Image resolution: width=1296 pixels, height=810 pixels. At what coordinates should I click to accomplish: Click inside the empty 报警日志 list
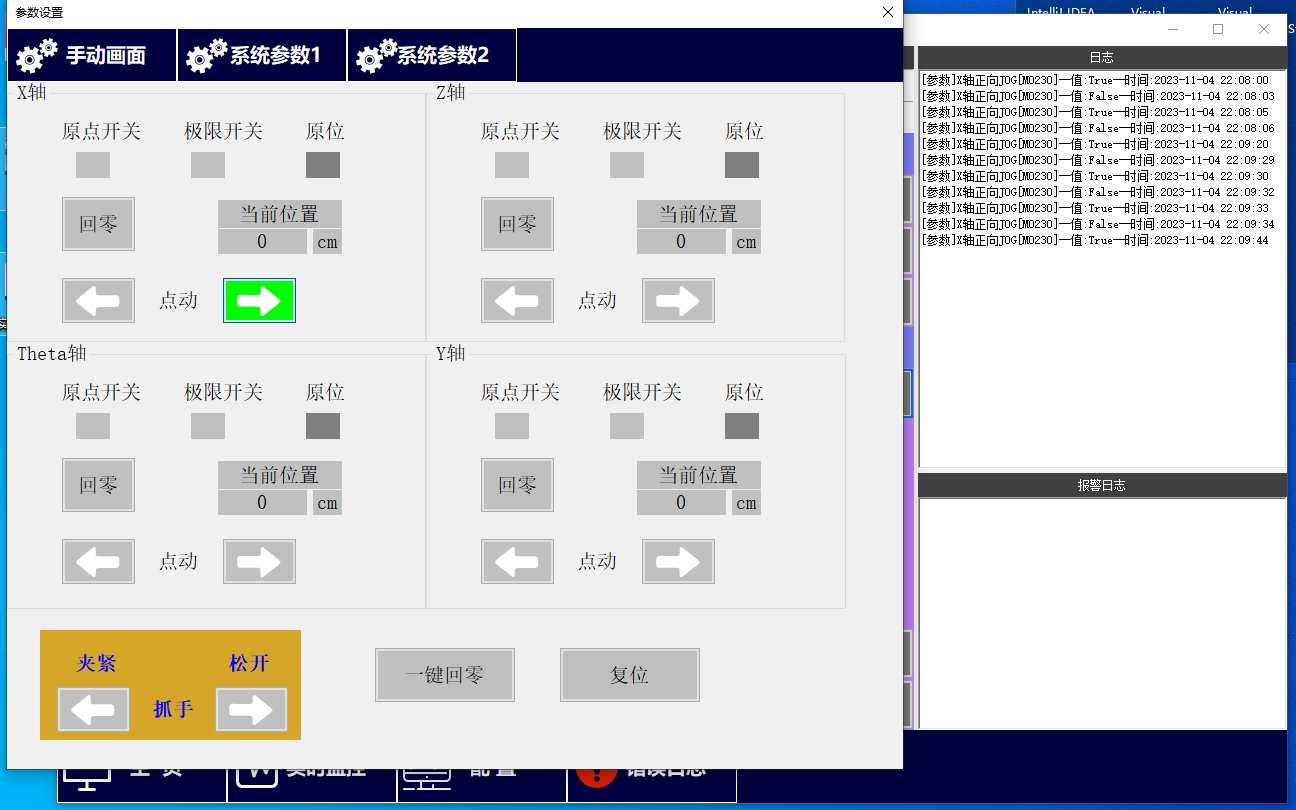click(1102, 613)
